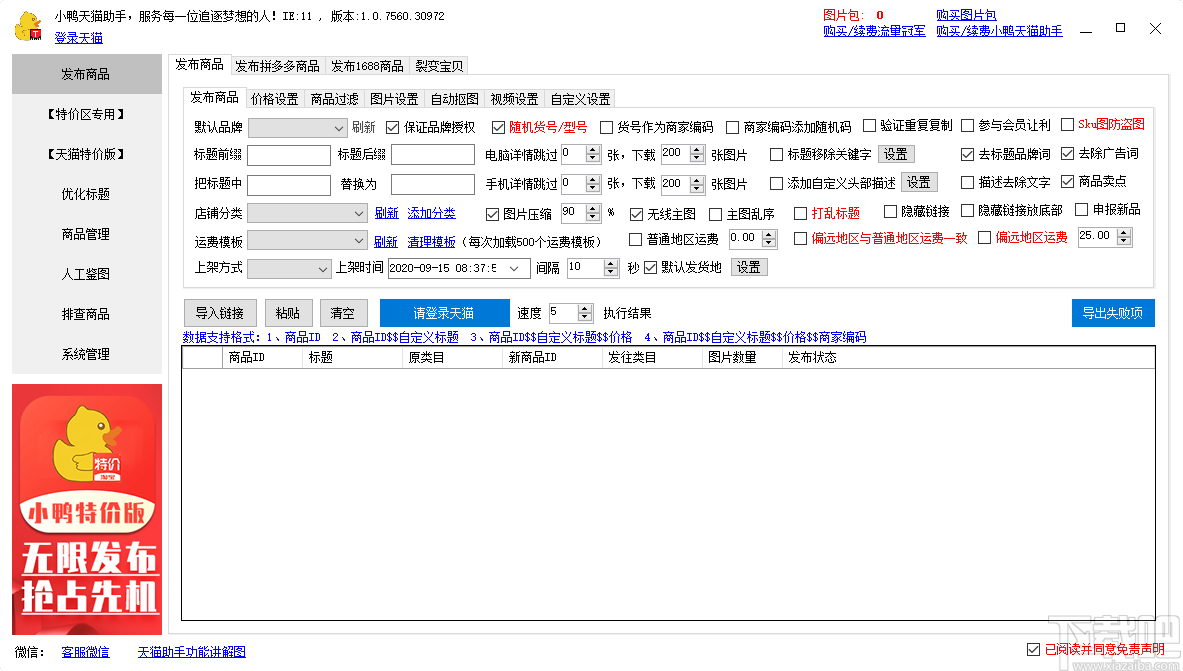Click the 标题前缀 input field
1183x671 pixels.
click(x=289, y=155)
